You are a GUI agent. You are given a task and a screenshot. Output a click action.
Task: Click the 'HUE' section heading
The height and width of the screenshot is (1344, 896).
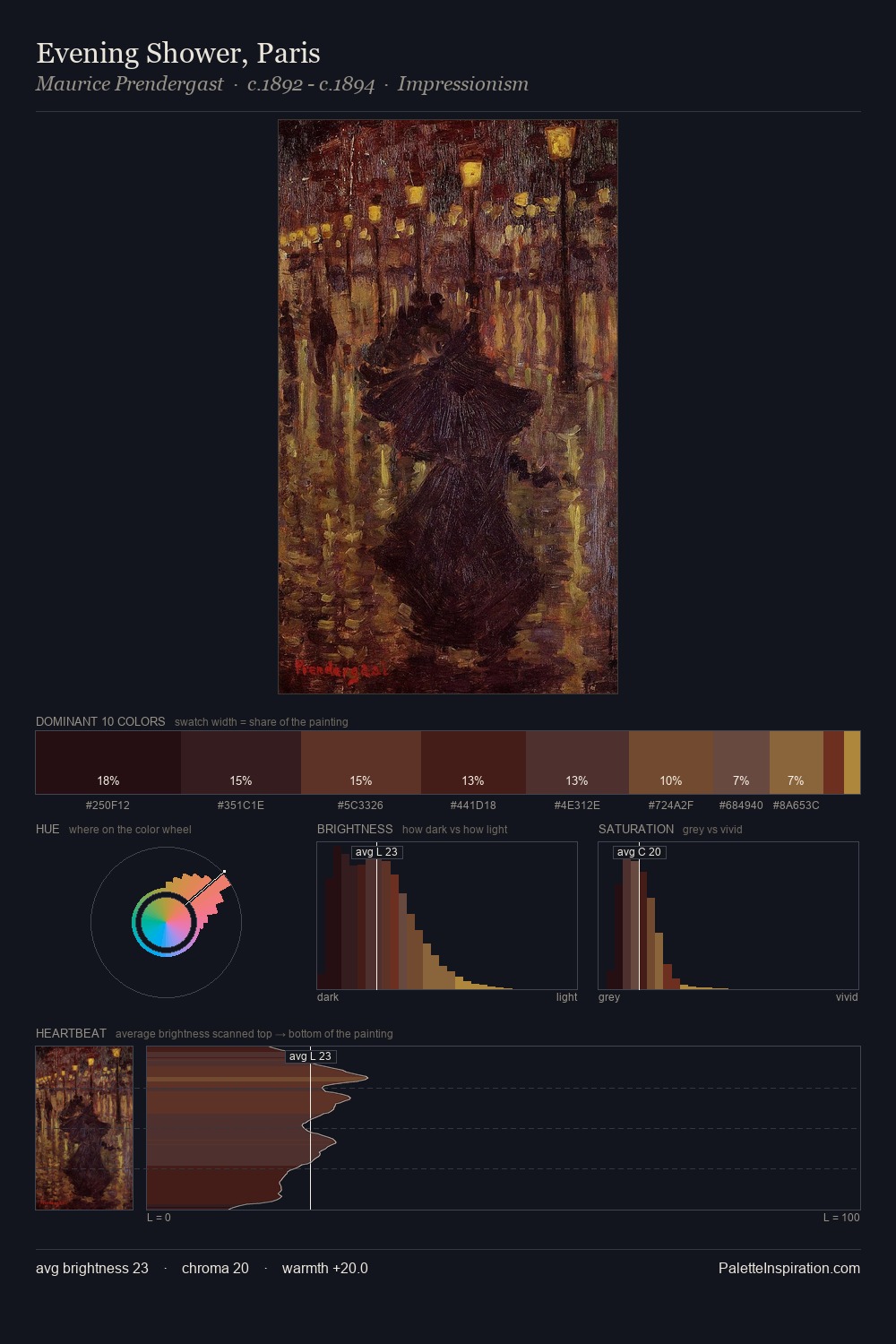[47, 829]
